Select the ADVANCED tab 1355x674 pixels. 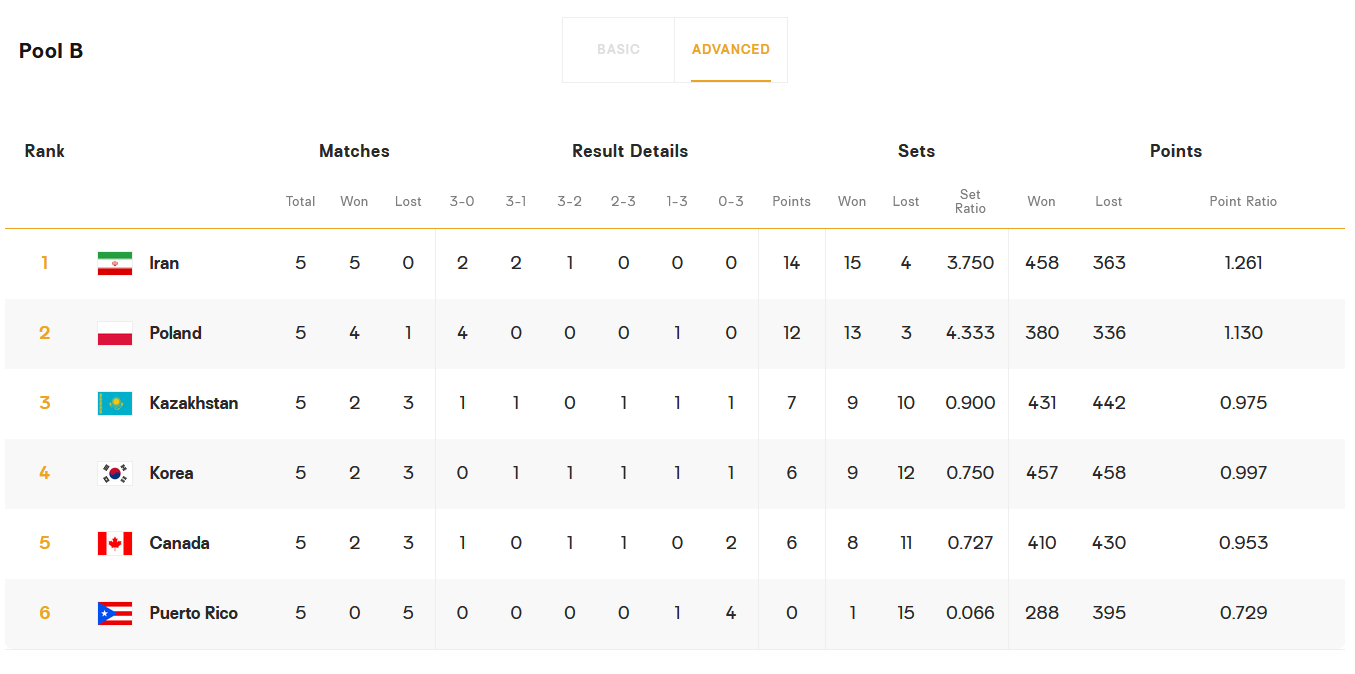click(730, 49)
